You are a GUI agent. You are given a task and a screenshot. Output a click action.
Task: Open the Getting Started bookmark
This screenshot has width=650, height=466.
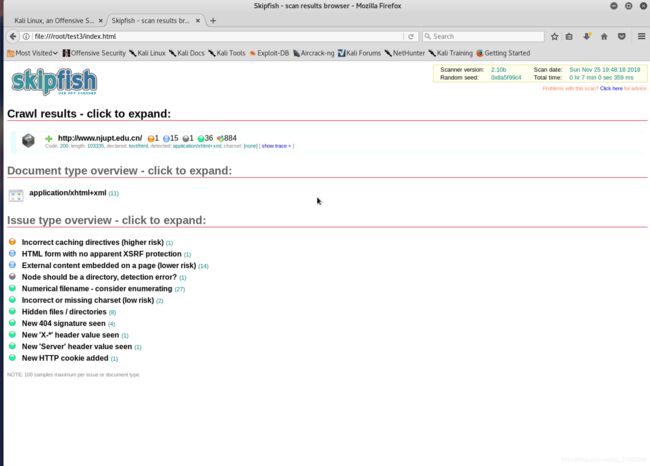point(503,53)
